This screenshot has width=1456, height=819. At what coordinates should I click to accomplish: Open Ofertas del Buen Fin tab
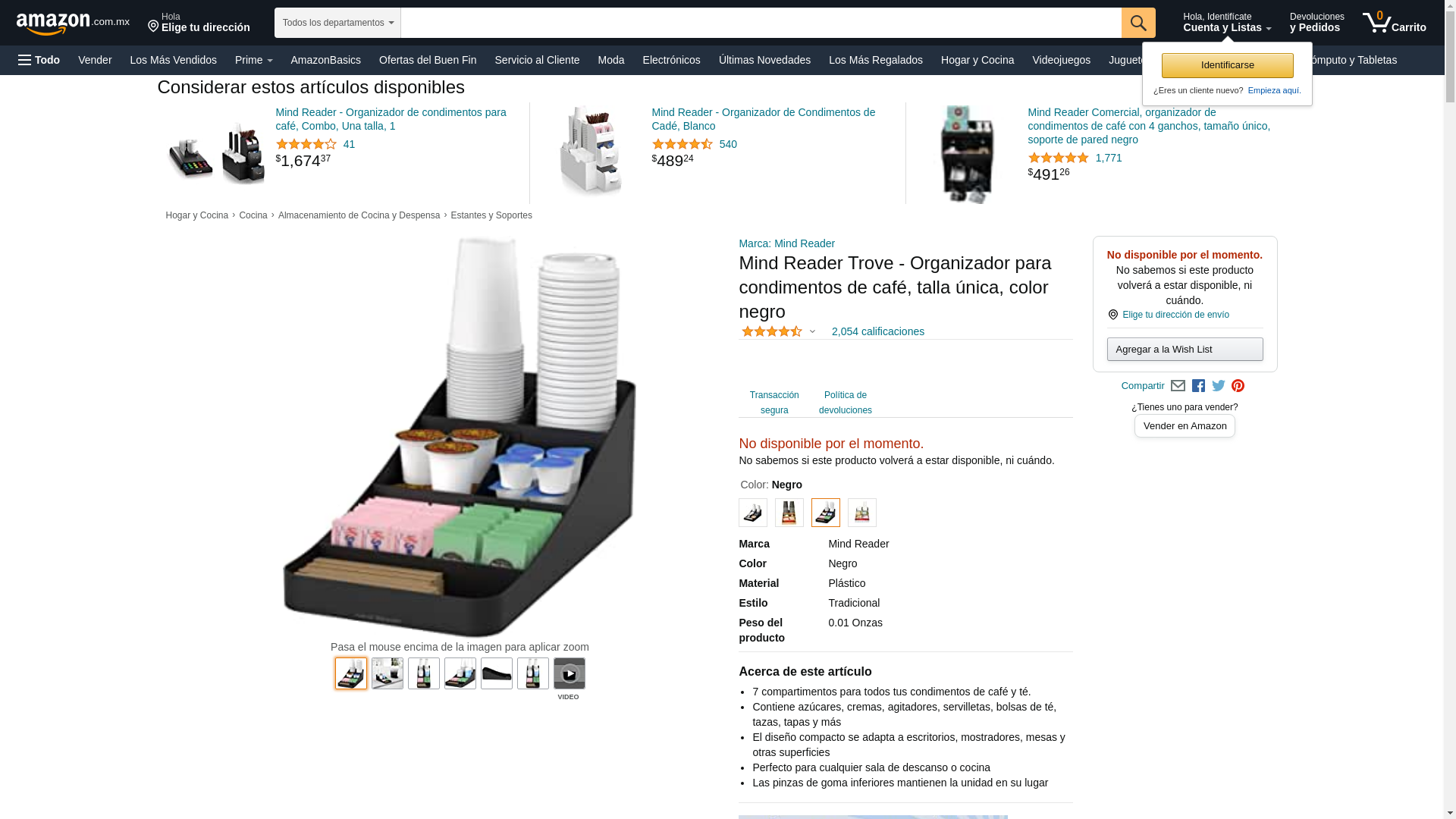point(428,60)
